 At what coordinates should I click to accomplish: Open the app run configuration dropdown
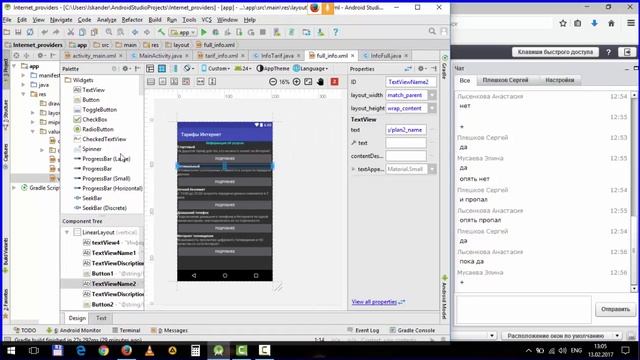(183, 32)
